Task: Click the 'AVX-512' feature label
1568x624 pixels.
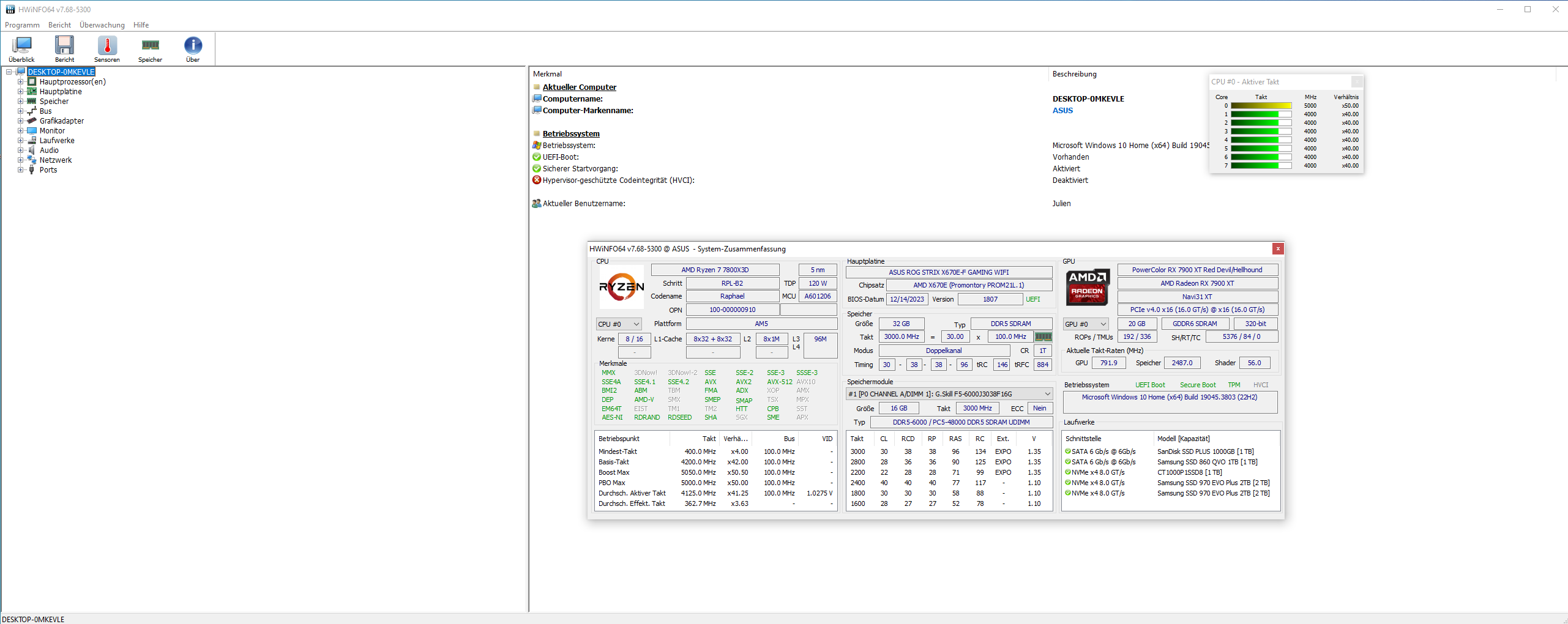Action: click(779, 382)
